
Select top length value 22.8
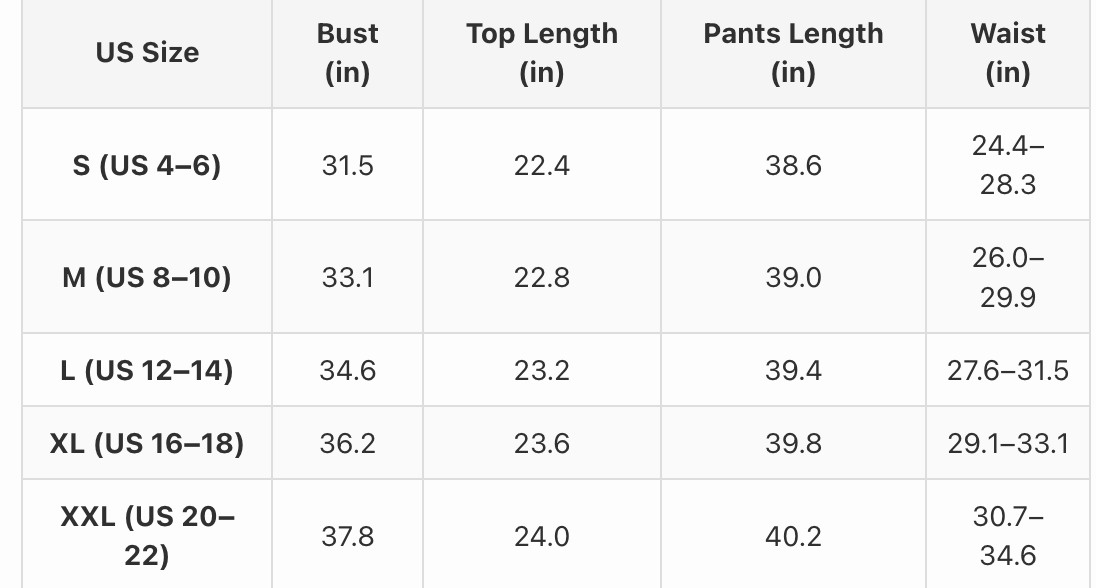[x=542, y=277]
